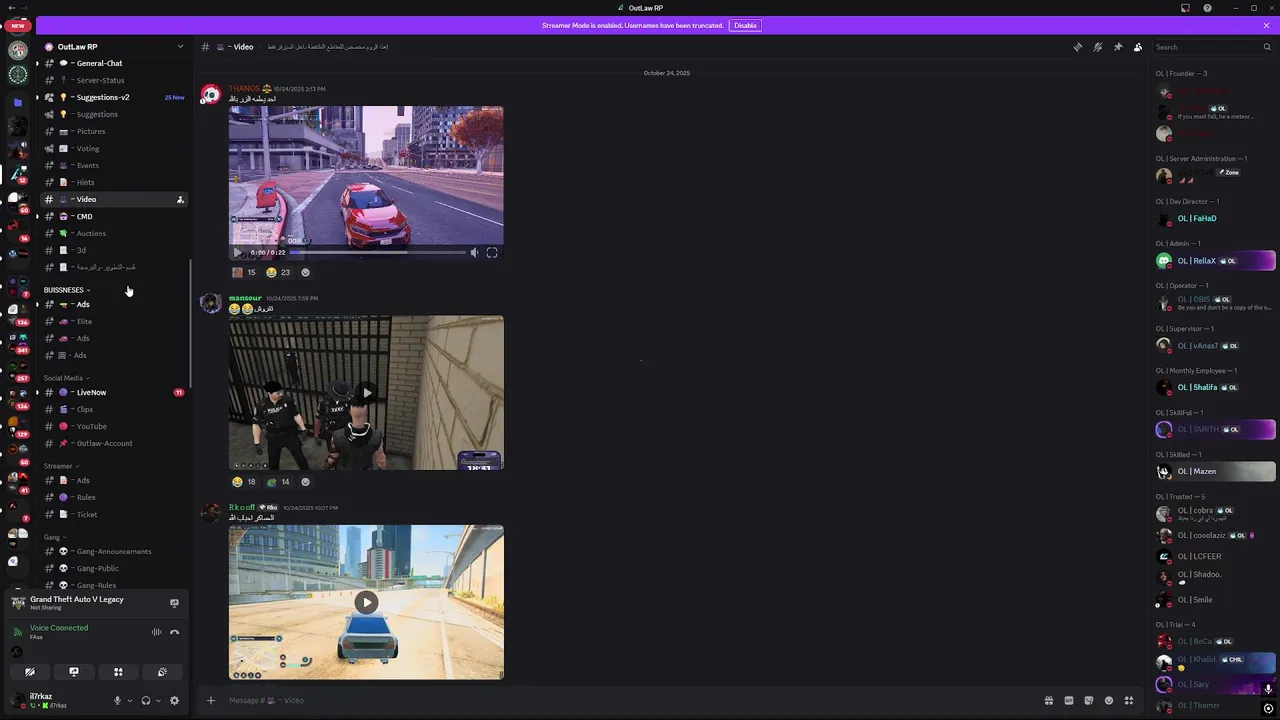Viewport: 1280px width, 720px height.
Task: Seek in the THANOS video progress bar
Action: [x=377, y=252]
